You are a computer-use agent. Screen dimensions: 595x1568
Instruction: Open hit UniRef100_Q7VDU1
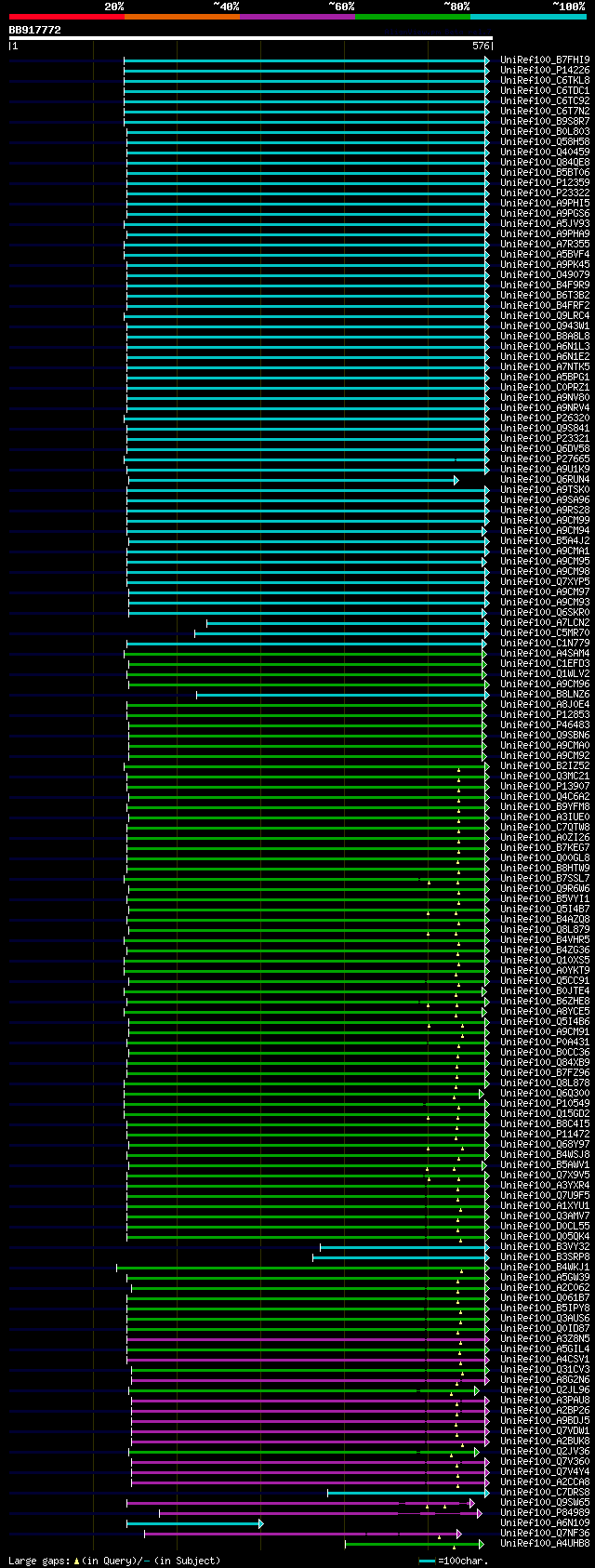(x=545, y=1431)
